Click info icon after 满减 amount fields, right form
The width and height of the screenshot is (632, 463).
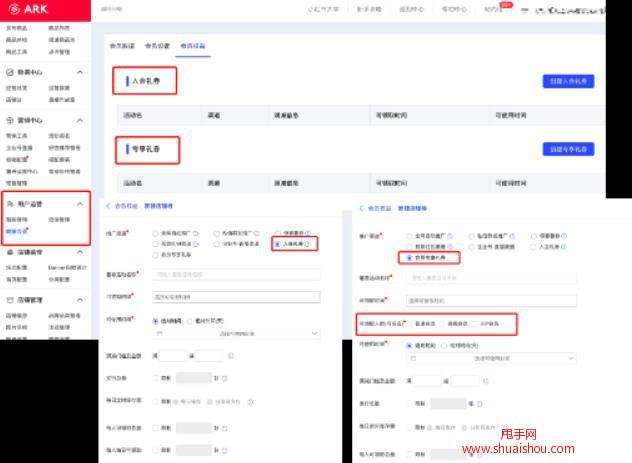(x=486, y=381)
